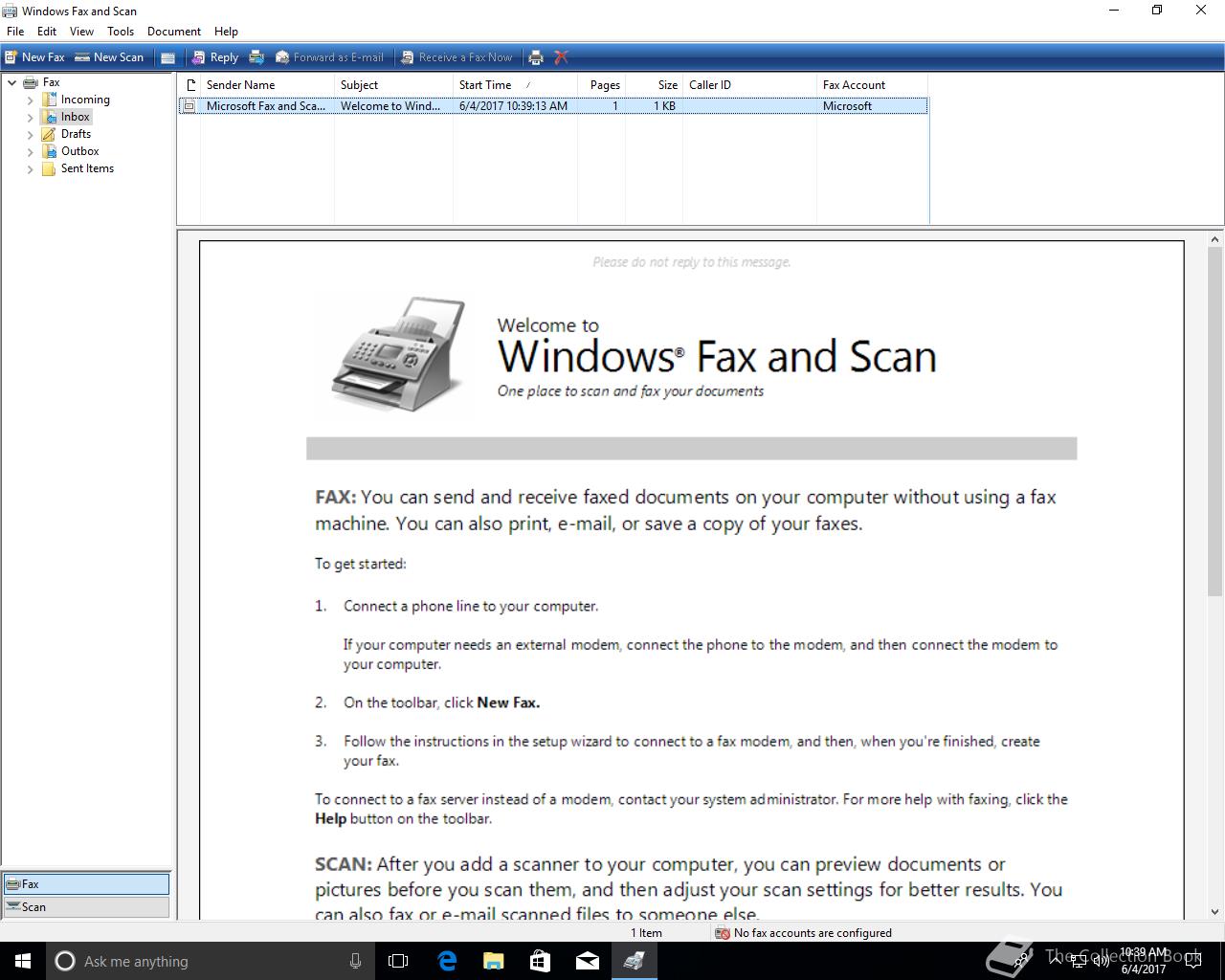Select the Incoming folder
The image size is (1225, 980).
click(x=85, y=100)
